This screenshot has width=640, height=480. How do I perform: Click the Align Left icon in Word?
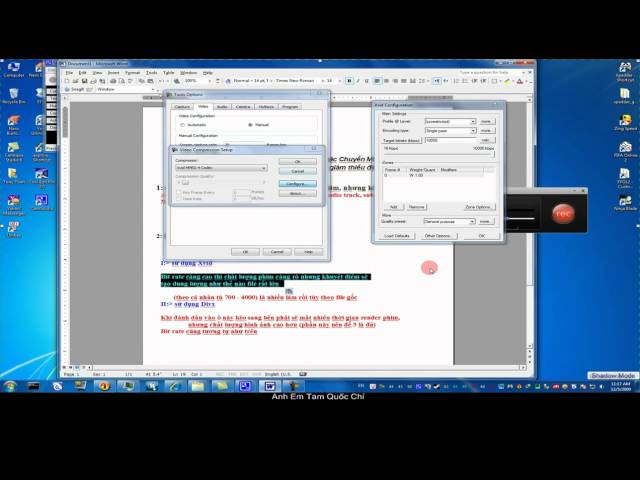[378, 81]
